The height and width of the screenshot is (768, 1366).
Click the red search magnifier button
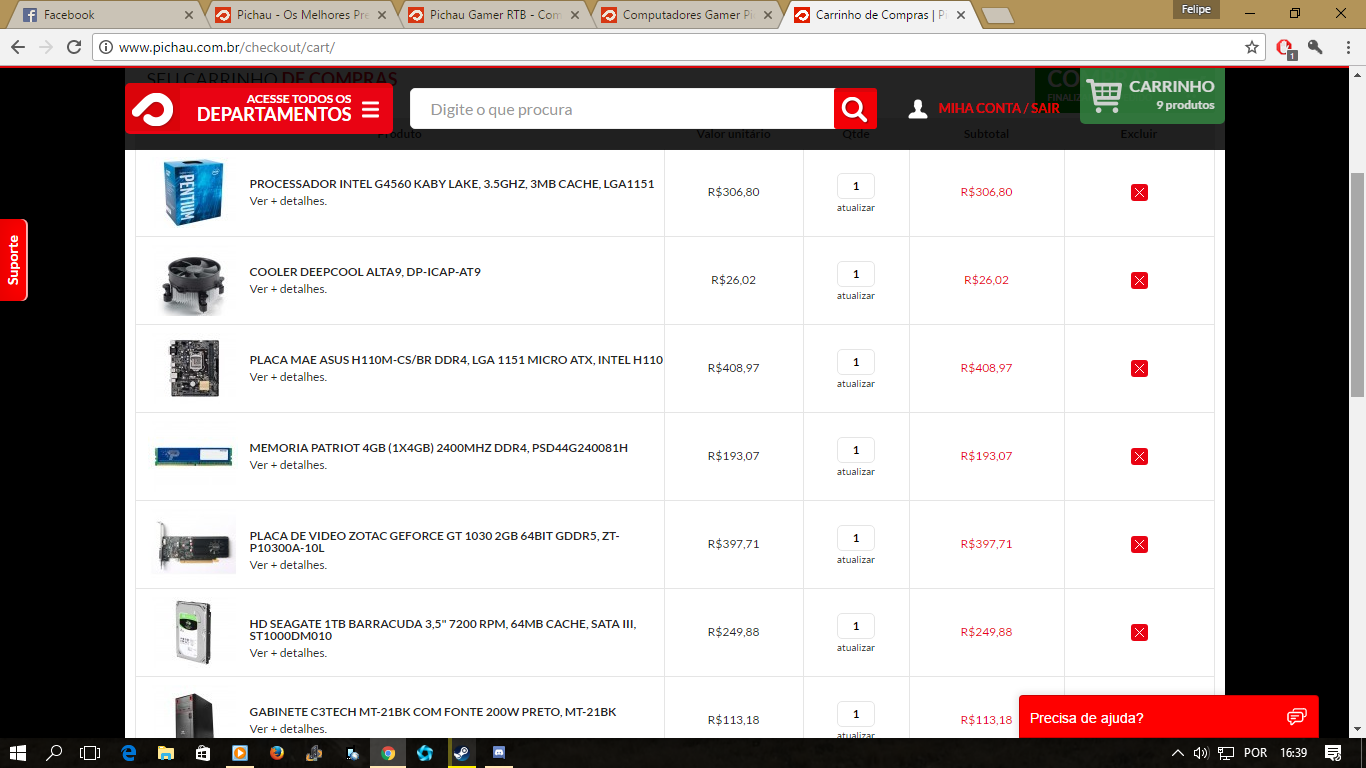click(855, 108)
